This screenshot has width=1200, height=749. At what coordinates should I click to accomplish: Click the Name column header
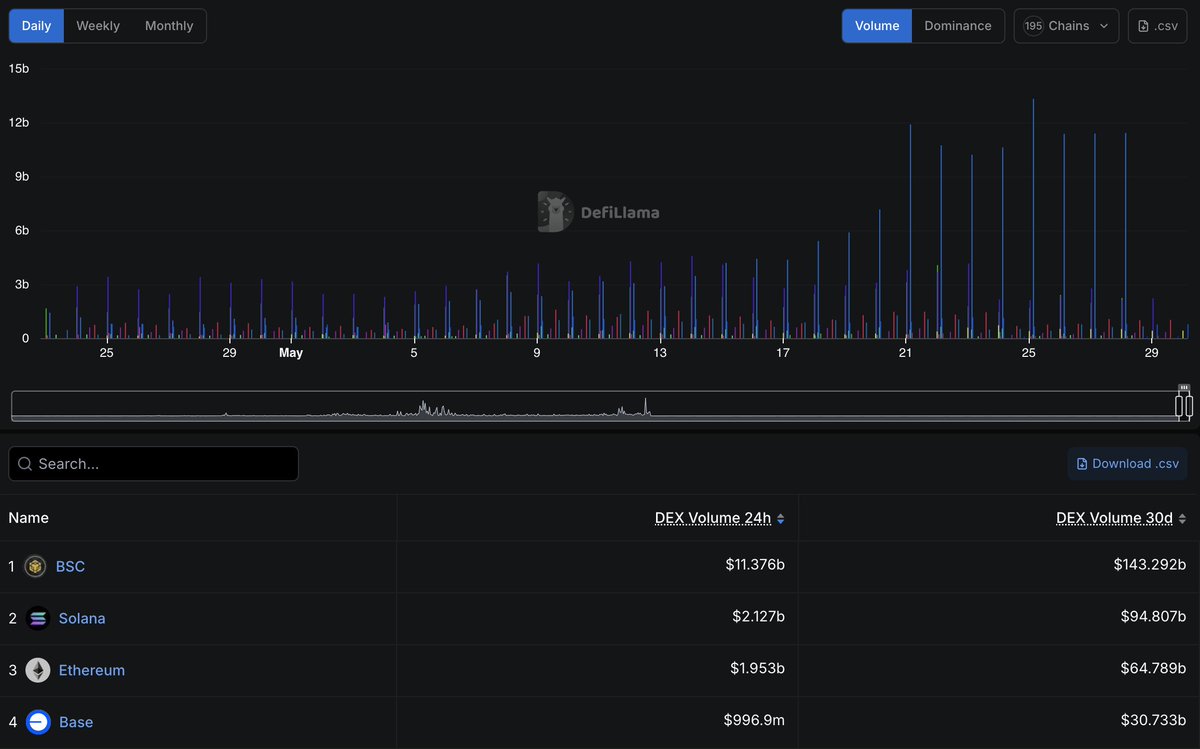tap(29, 518)
